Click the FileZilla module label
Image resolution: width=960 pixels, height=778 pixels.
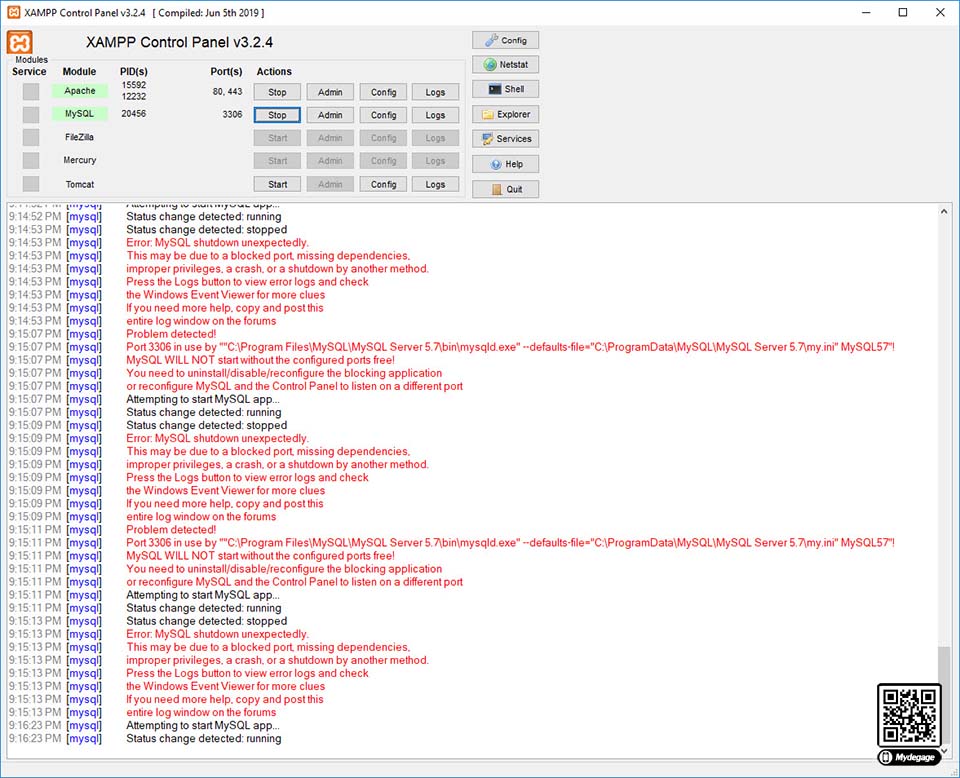80,137
